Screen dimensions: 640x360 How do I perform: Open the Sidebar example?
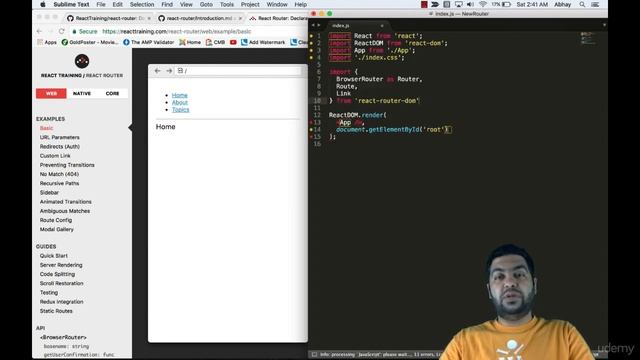pyautogui.click(x=49, y=193)
